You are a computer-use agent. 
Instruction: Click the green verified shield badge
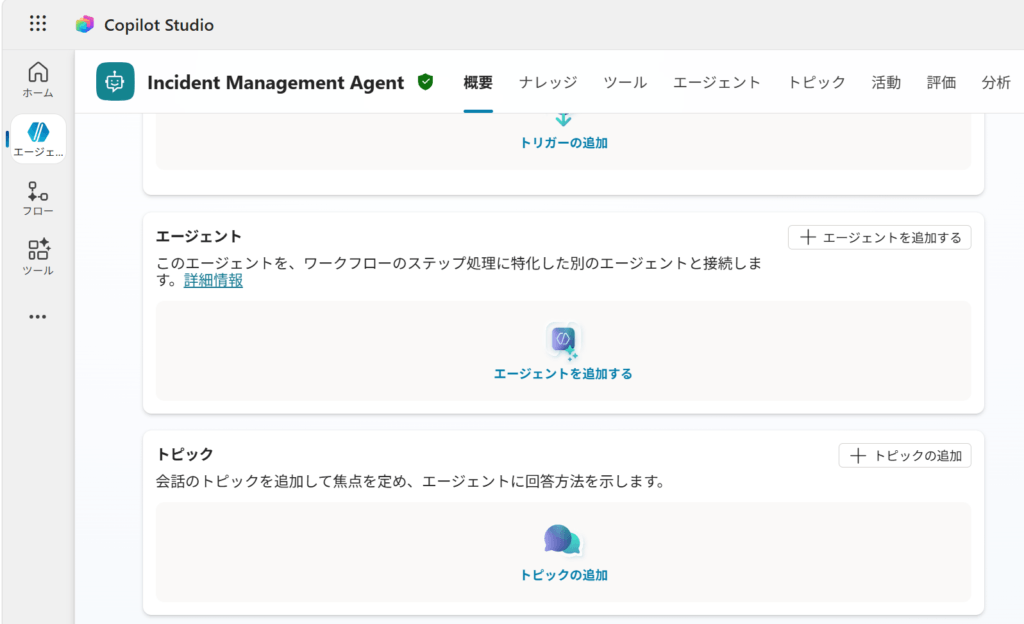425,82
